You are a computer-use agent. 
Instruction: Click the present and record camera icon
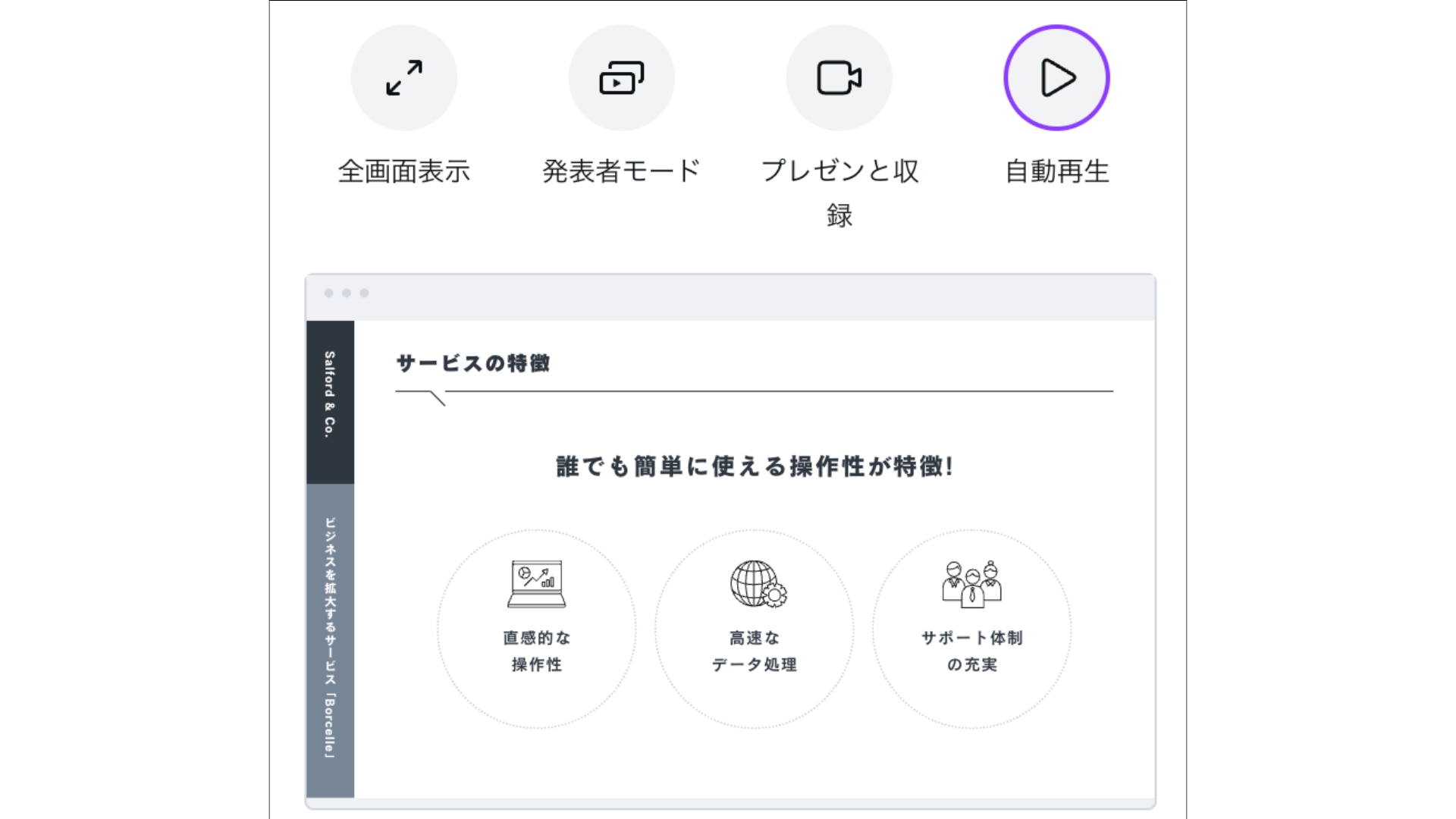click(x=839, y=77)
